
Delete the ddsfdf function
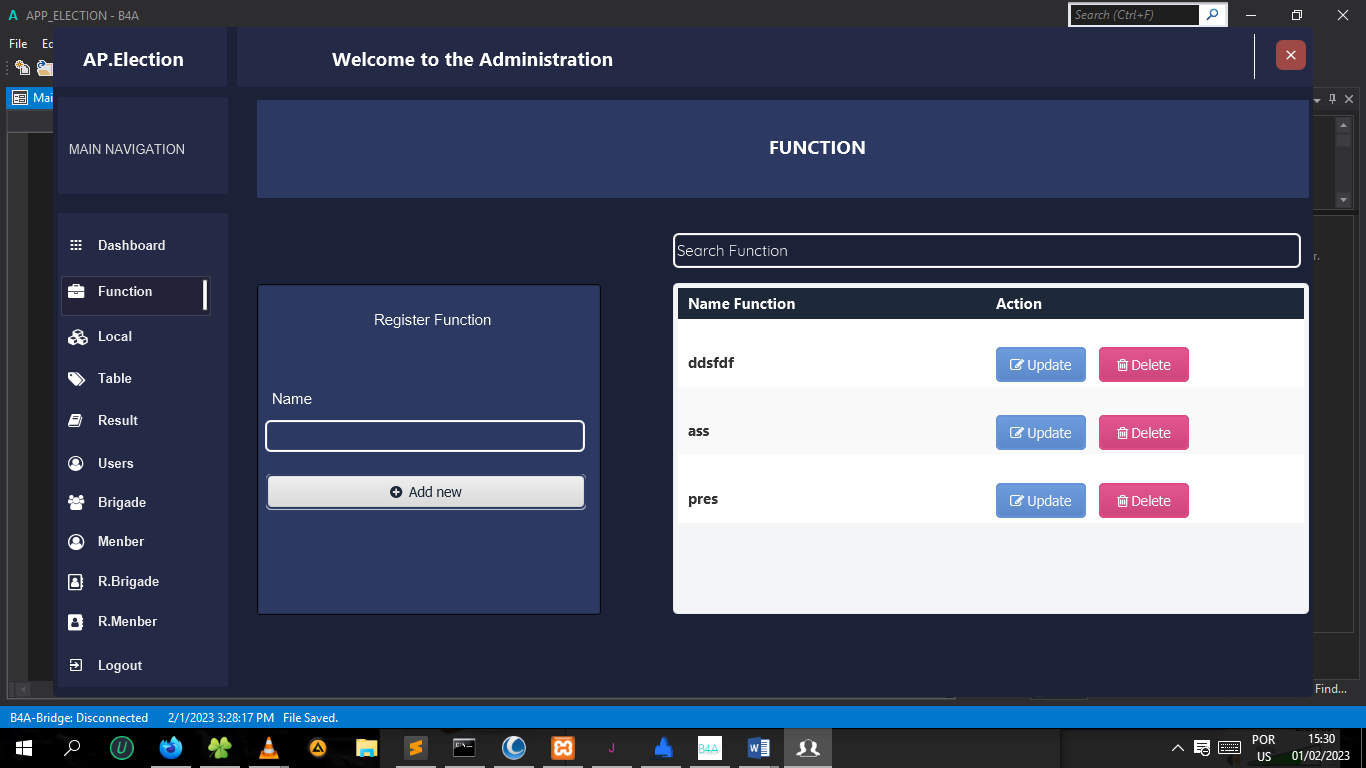1144,365
